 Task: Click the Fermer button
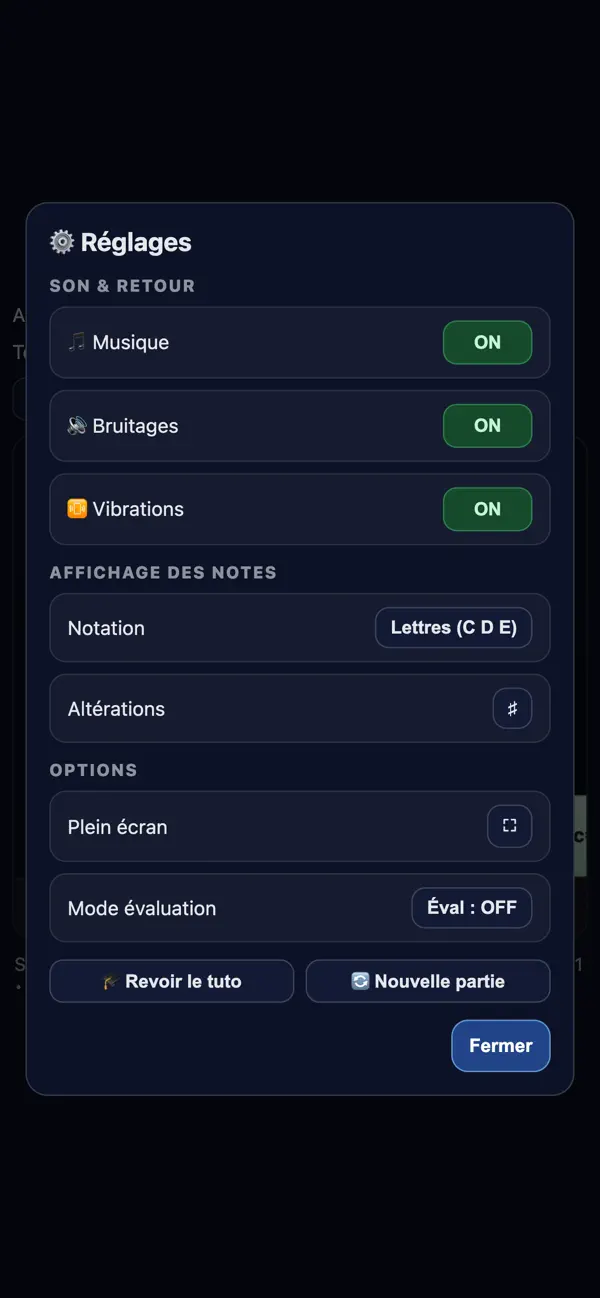coord(501,1045)
